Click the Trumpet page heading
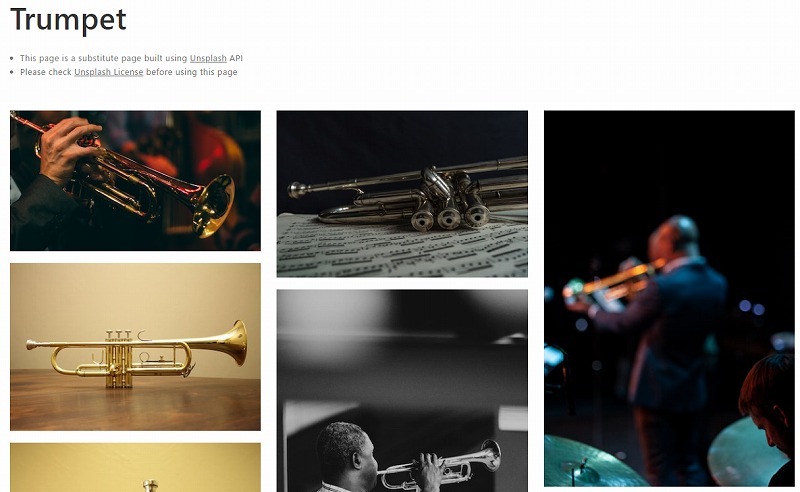This screenshot has width=800, height=492. [68, 20]
